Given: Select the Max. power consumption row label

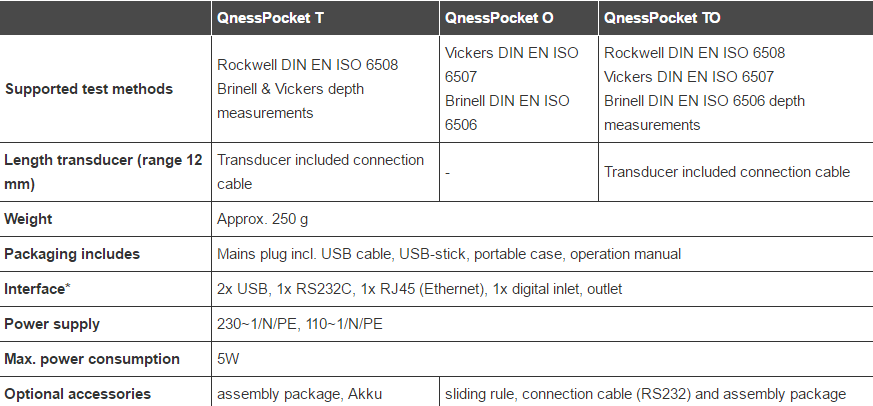Looking at the screenshot, I should [x=92, y=359].
